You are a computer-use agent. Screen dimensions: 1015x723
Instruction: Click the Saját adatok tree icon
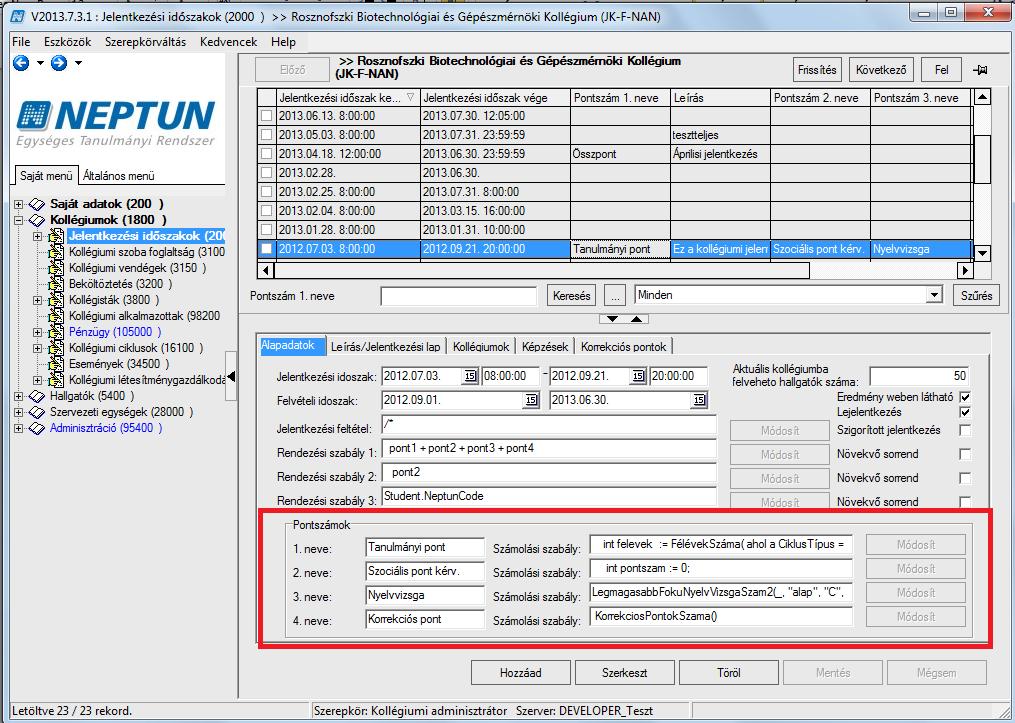[37, 205]
